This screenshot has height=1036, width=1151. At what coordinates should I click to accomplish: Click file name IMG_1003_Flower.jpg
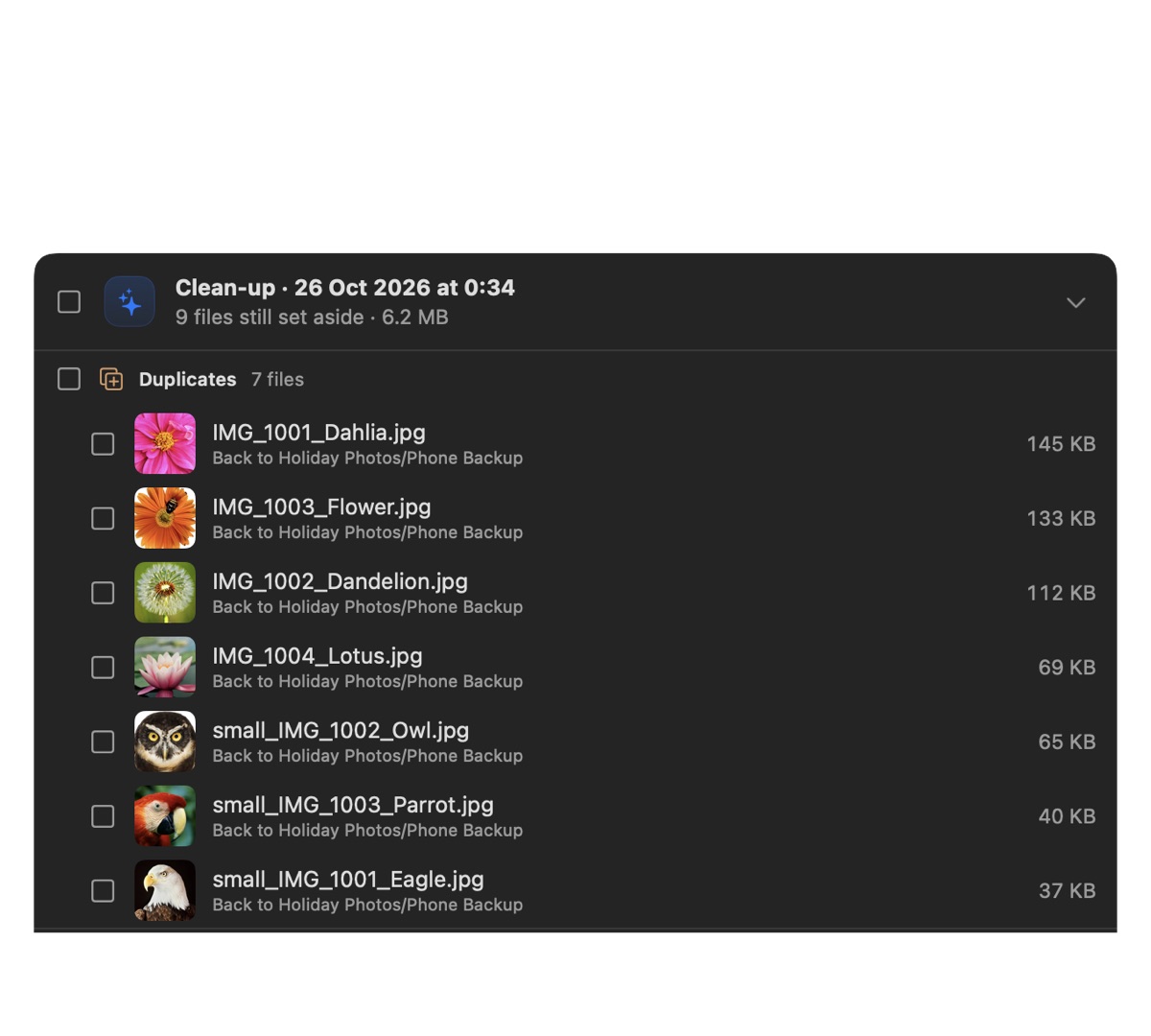[x=321, y=507]
